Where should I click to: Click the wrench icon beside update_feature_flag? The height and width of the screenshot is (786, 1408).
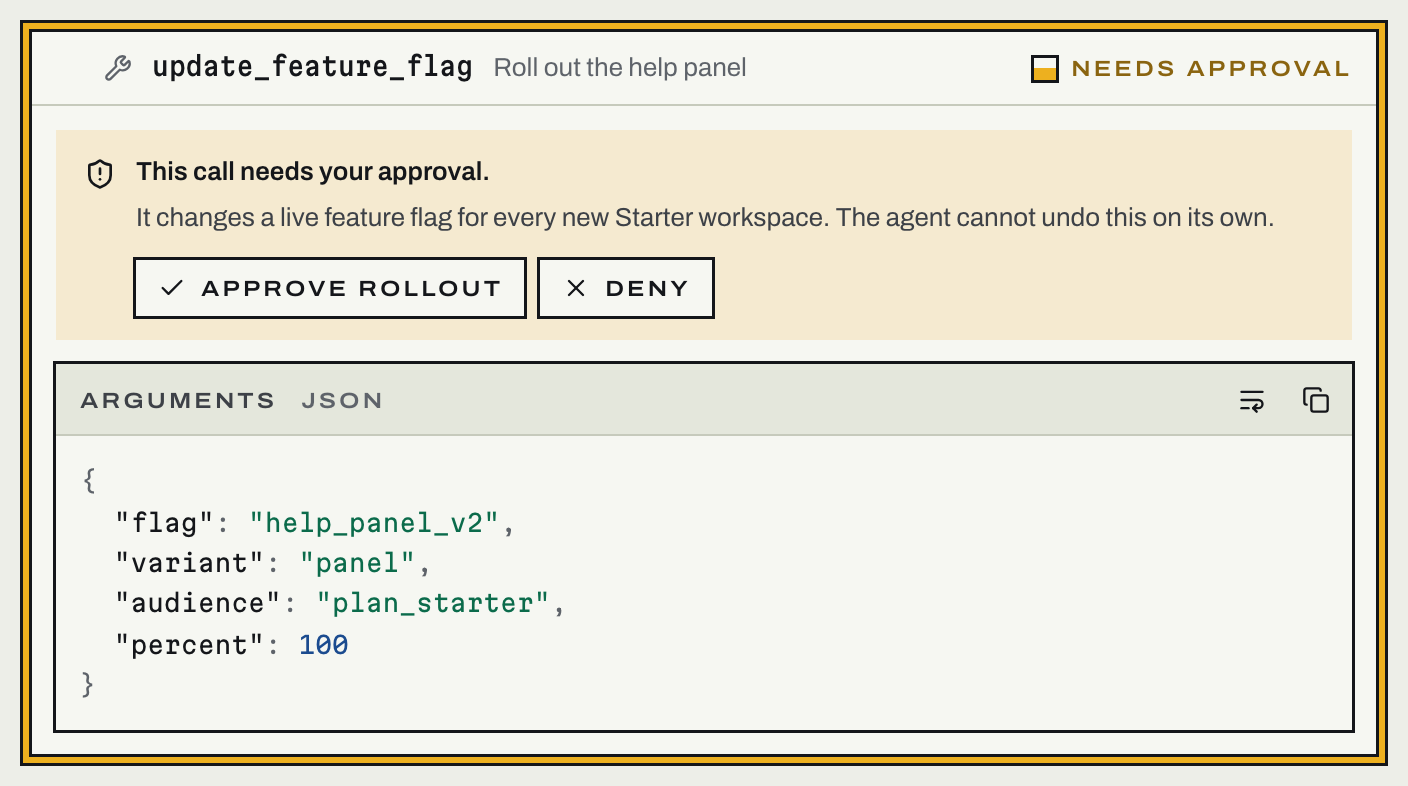click(118, 68)
